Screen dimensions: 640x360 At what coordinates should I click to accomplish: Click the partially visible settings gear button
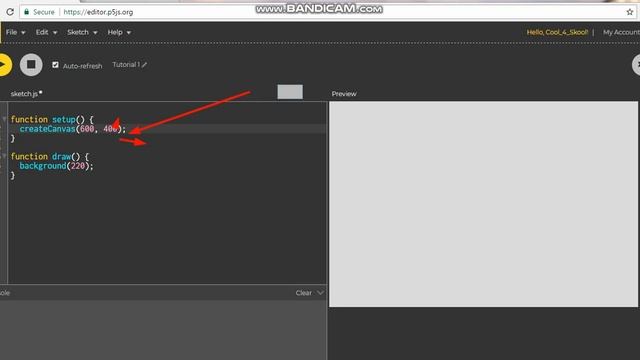coord(636,64)
